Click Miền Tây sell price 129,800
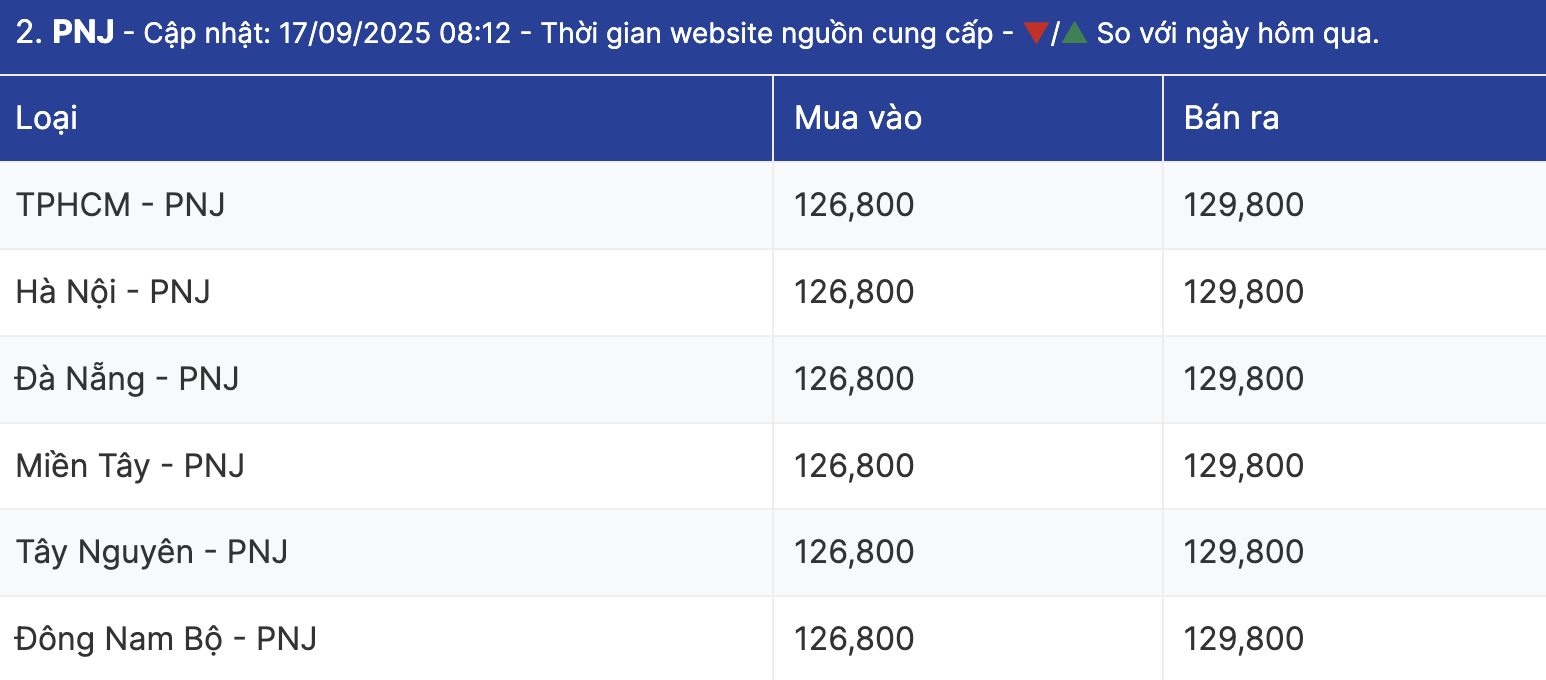Viewport: 1546px width, 680px height. (x=1244, y=466)
